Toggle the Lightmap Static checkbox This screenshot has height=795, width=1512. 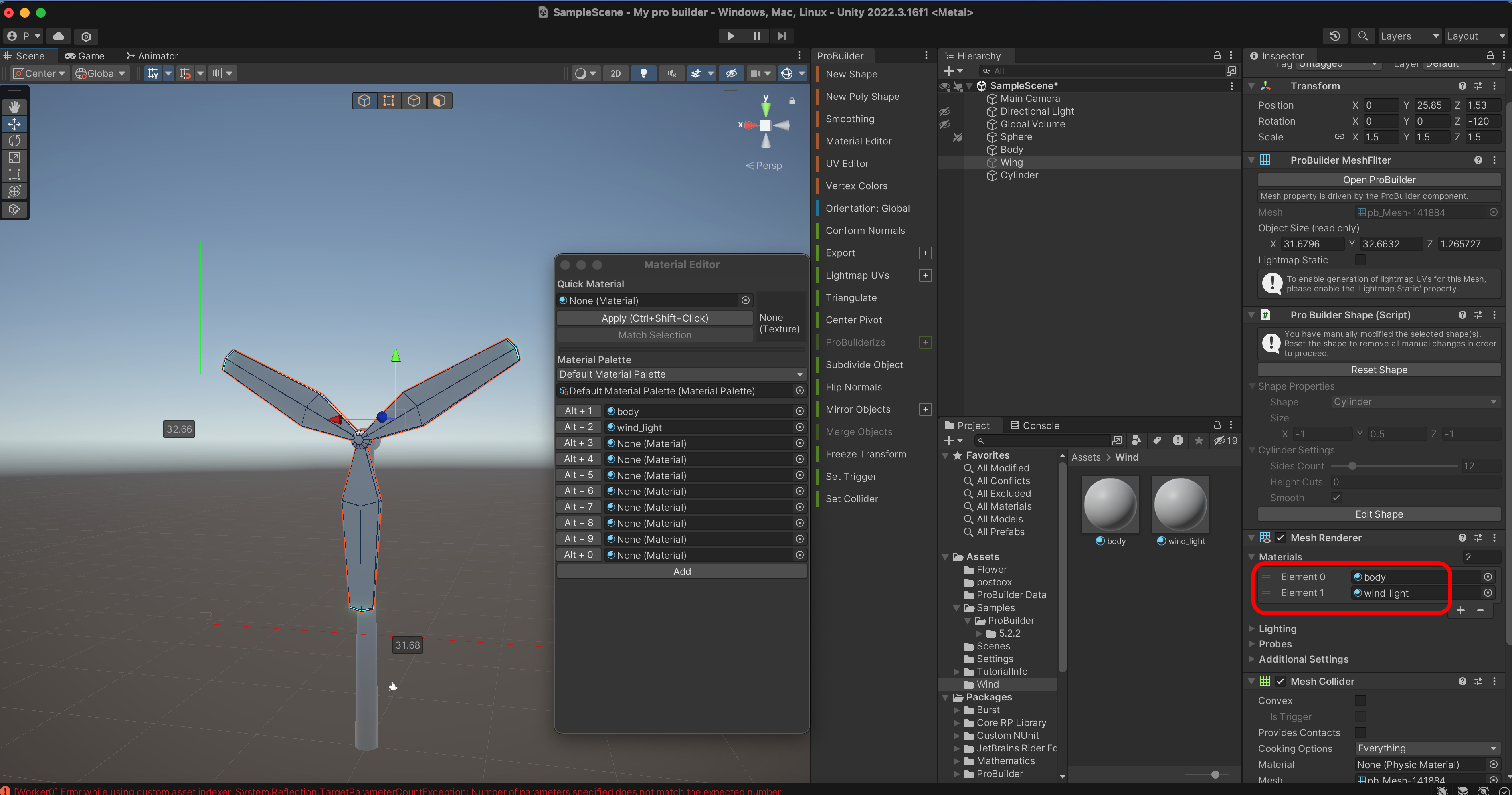[1360, 260]
